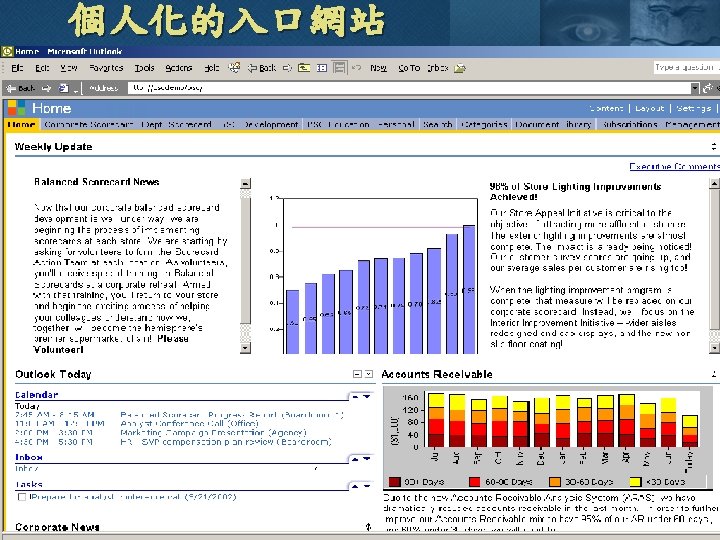Viewport: 720px width, 540px height.
Task: Toggle the Folder List pane icon
Action: [322, 68]
